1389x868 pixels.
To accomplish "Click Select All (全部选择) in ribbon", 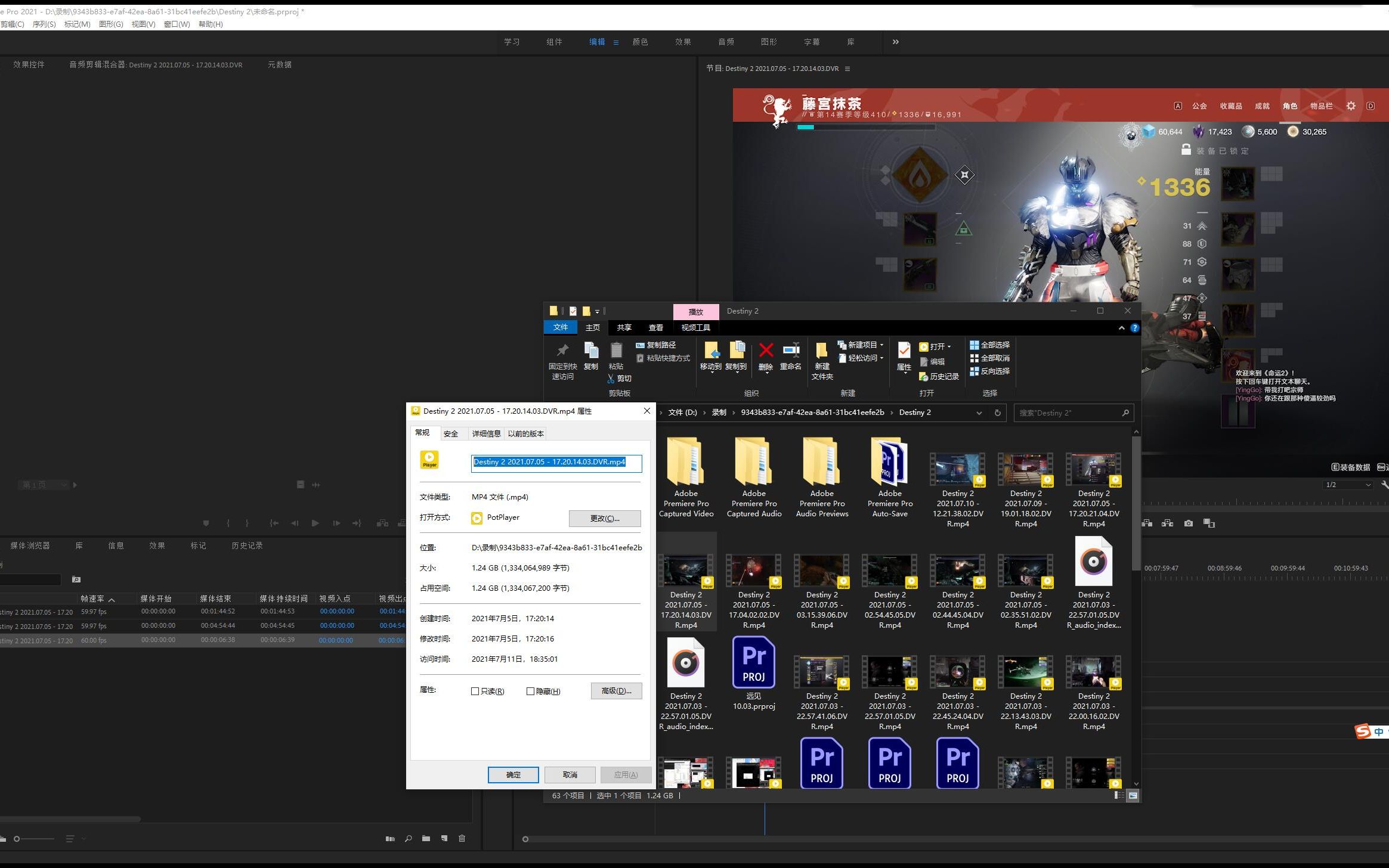I will tap(989, 345).
